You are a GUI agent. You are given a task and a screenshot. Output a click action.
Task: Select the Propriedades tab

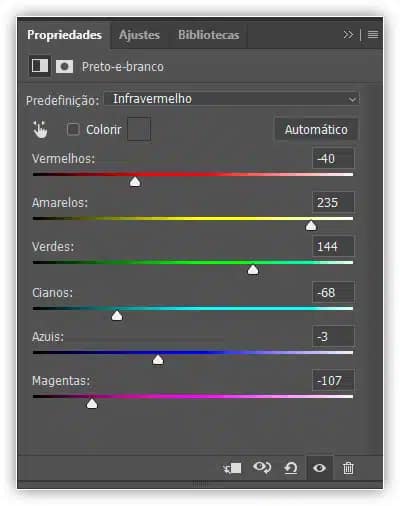coord(64,35)
